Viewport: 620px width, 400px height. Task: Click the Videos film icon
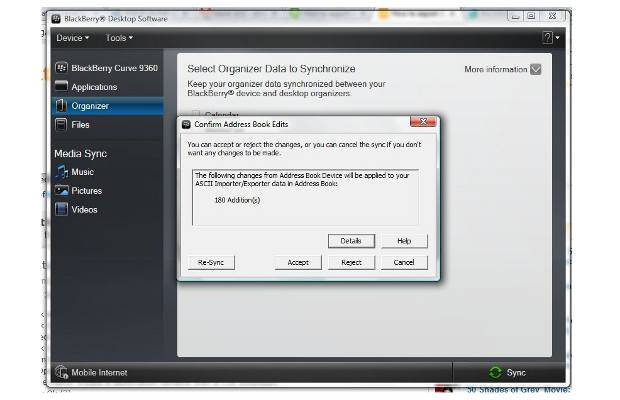click(x=61, y=209)
